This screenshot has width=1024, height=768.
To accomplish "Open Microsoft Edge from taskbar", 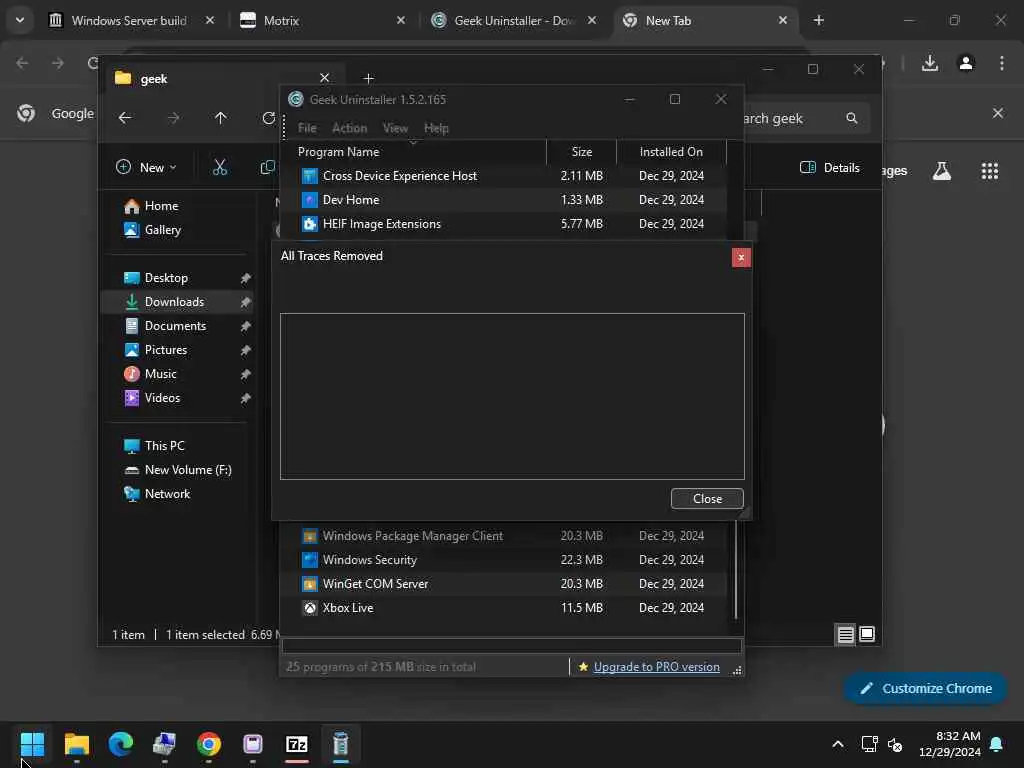I will [121, 744].
